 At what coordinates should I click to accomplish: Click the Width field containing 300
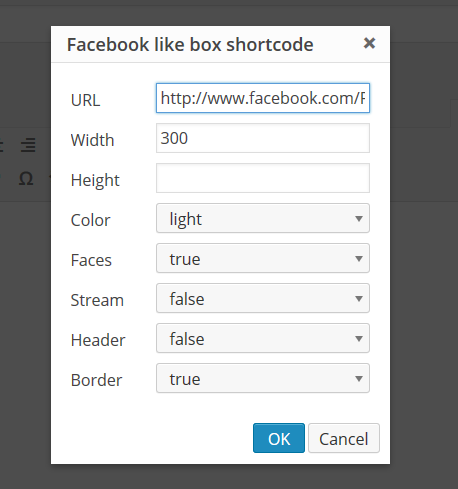tap(263, 138)
